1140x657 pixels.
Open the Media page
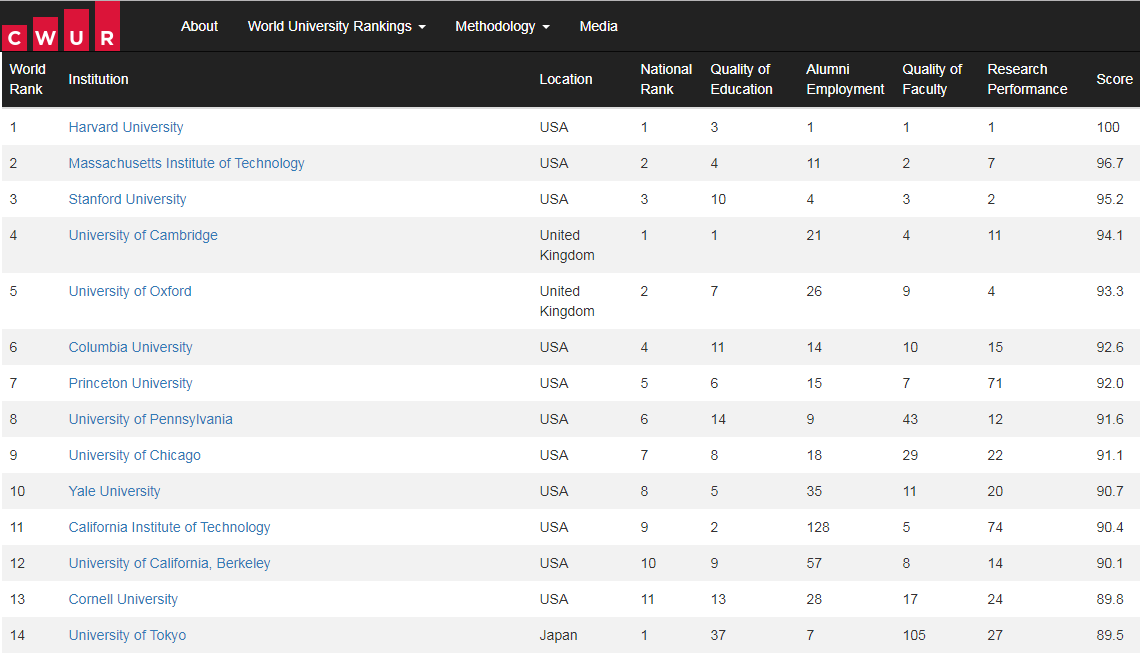pyautogui.click(x=598, y=26)
